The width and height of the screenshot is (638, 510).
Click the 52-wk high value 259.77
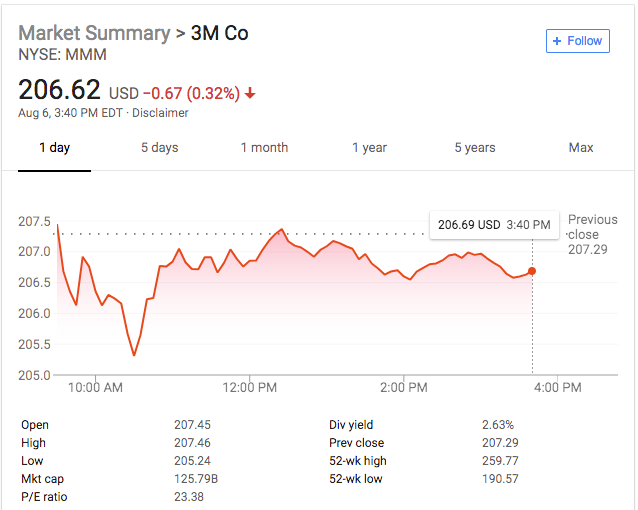(500, 461)
